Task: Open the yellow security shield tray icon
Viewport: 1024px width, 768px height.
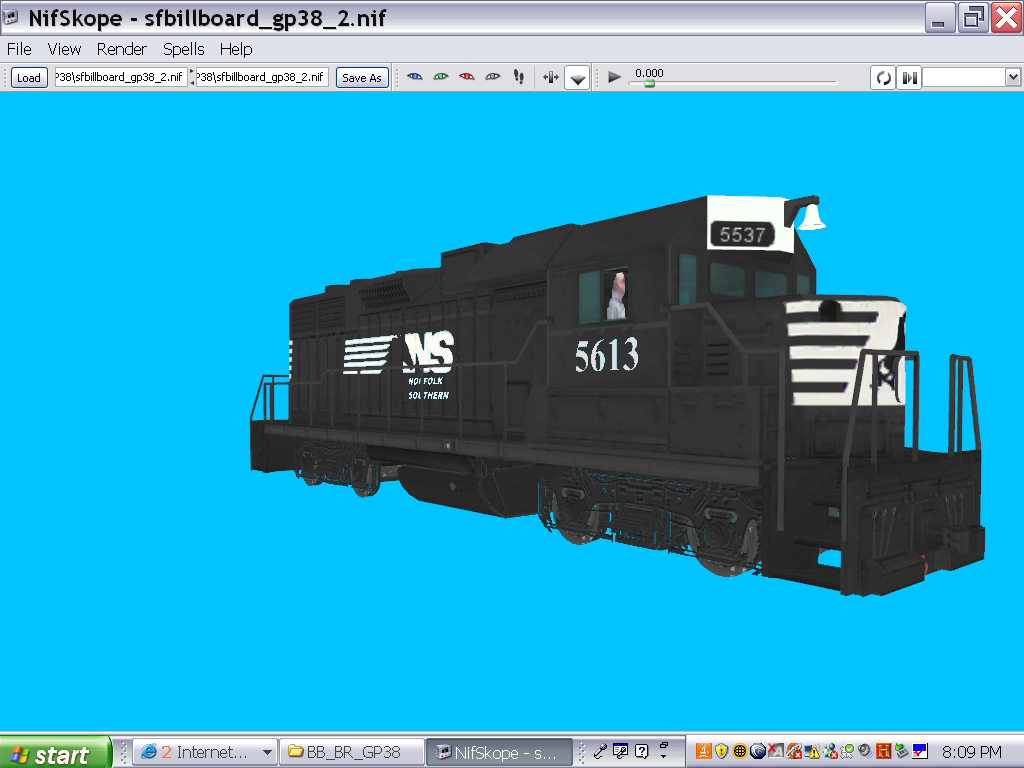Action: click(x=722, y=752)
